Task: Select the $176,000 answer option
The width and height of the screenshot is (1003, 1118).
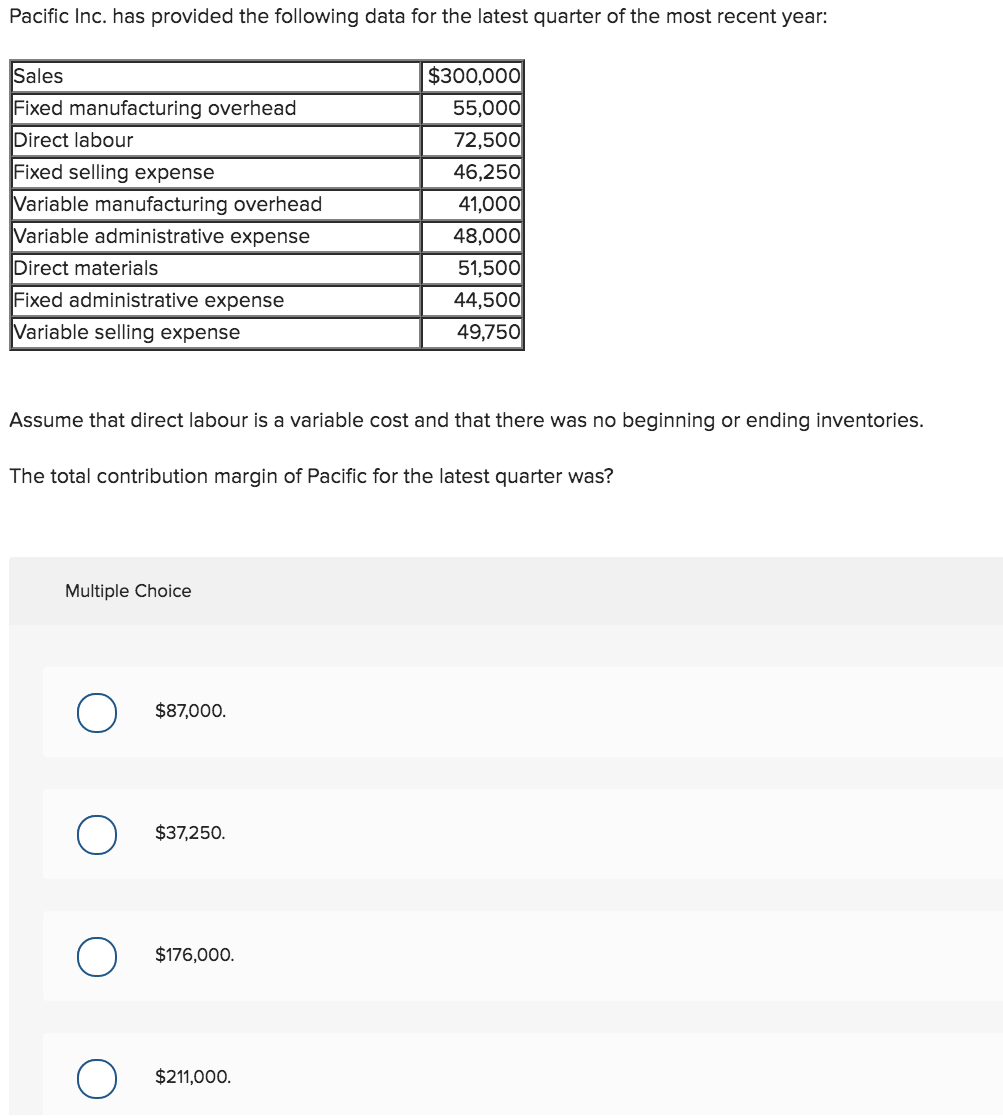Action: click(x=96, y=956)
